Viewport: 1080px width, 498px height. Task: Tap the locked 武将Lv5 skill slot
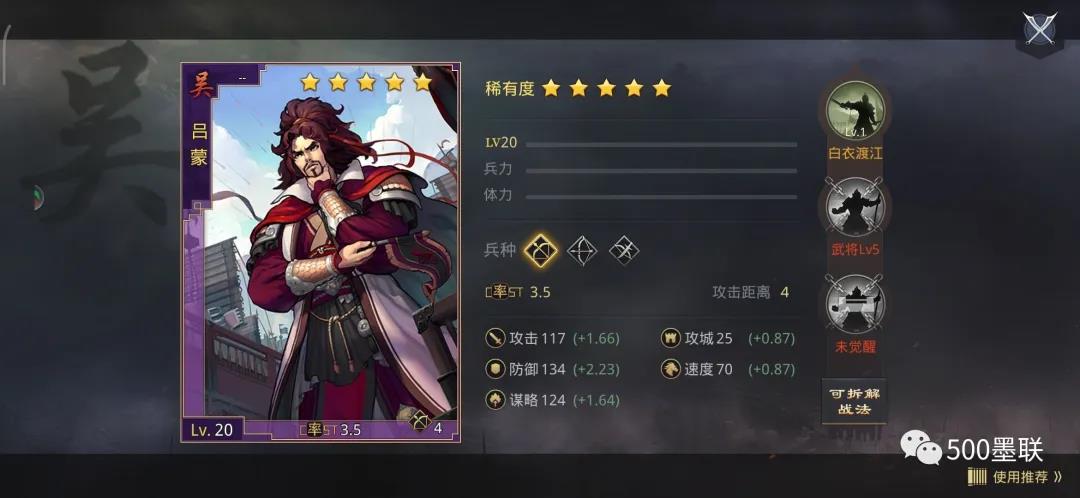(855, 207)
